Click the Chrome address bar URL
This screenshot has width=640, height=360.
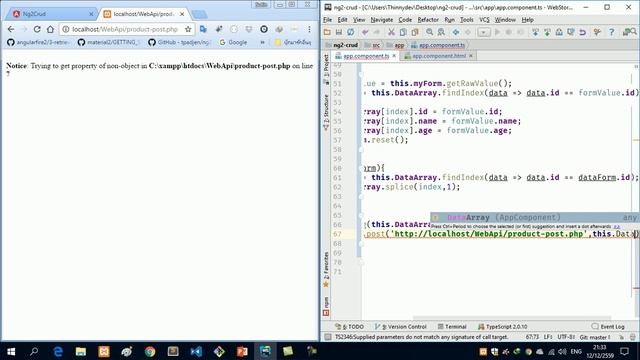point(125,29)
